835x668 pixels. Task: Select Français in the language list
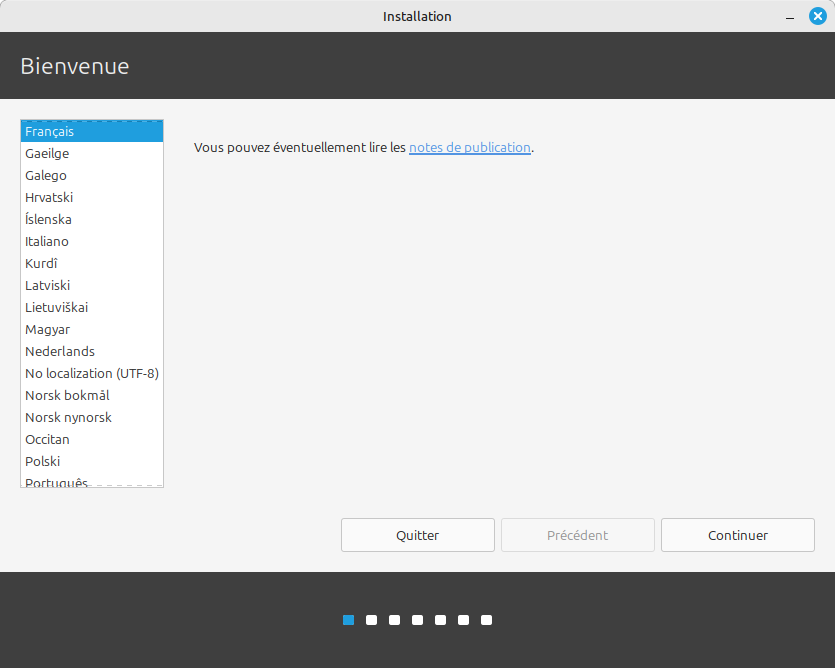92,132
